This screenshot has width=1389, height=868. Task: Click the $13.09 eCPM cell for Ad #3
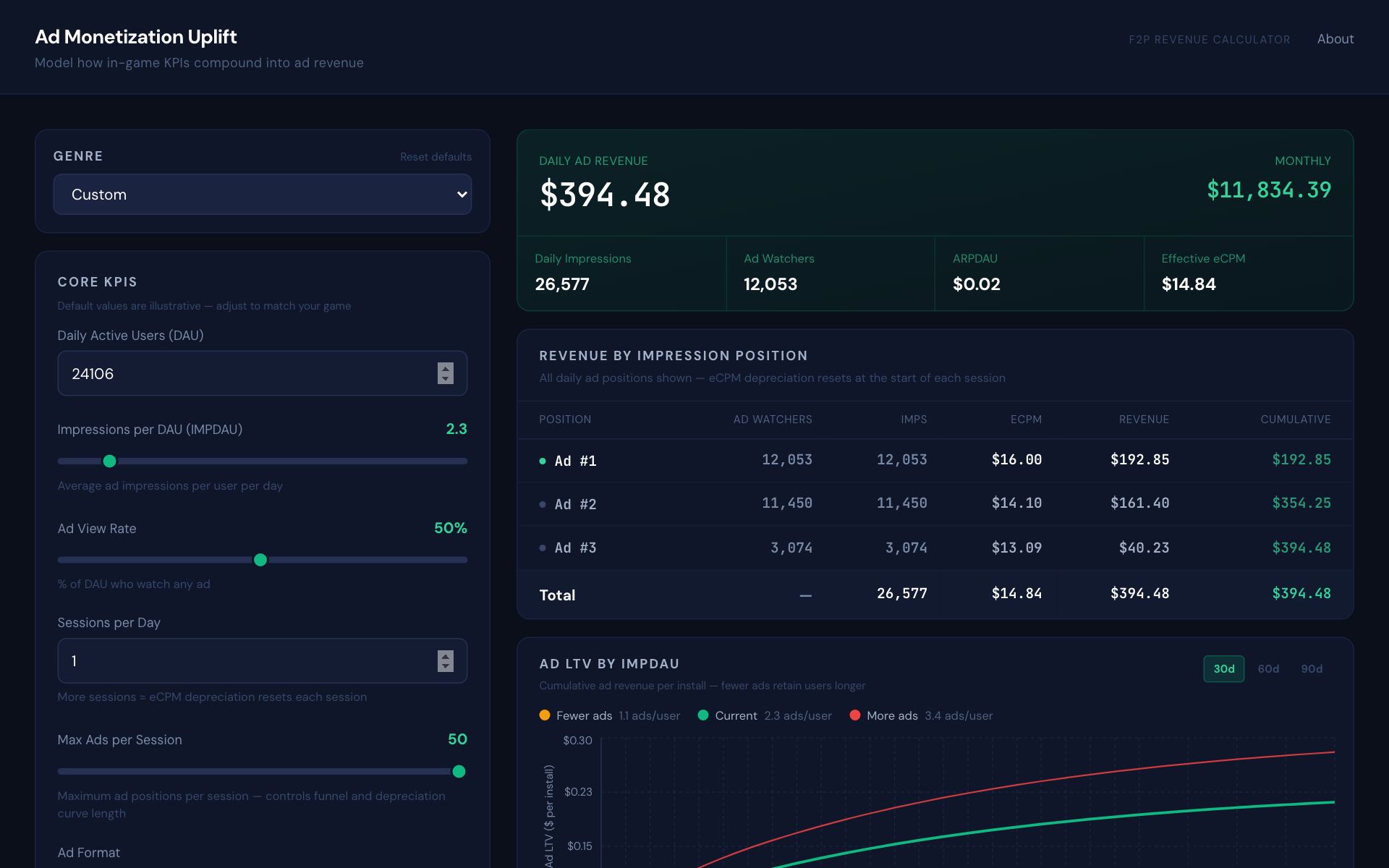point(1016,548)
